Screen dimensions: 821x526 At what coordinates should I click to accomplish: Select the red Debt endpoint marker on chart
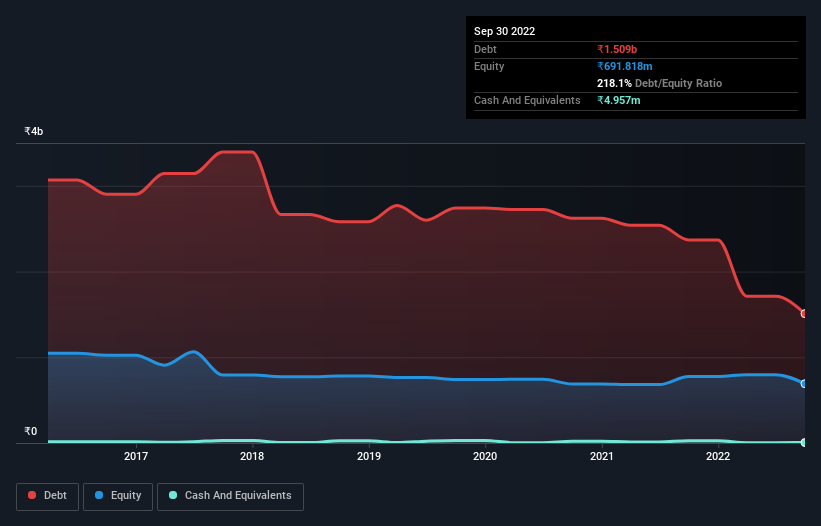pyautogui.click(x=804, y=314)
